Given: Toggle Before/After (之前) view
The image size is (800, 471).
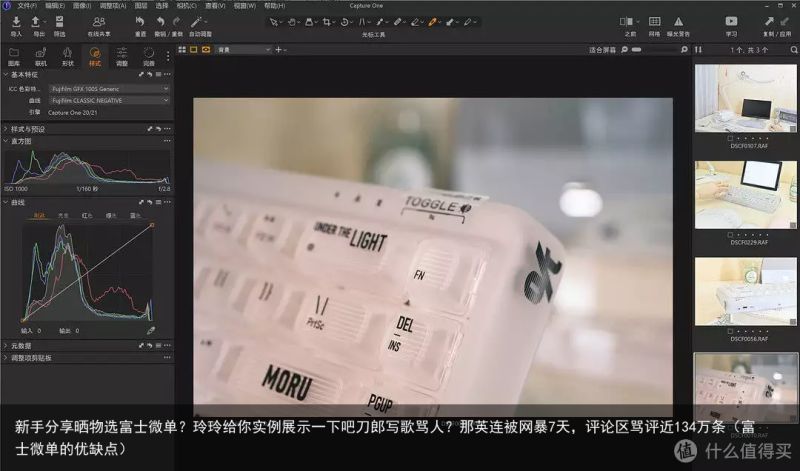Looking at the screenshot, I should (x=626, y=21).
